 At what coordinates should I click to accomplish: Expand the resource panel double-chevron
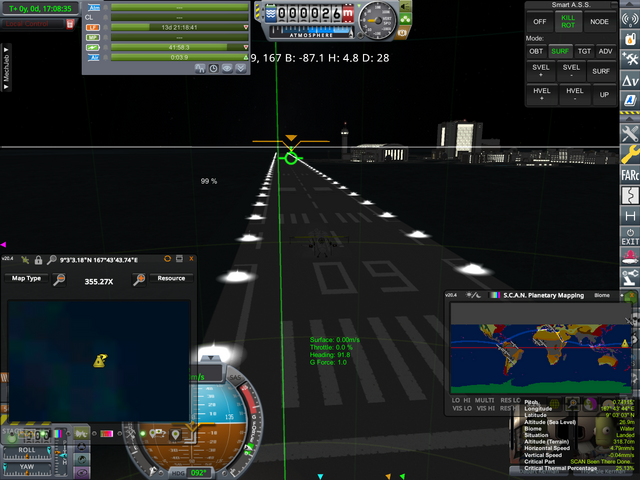click(x=241, y=68)
